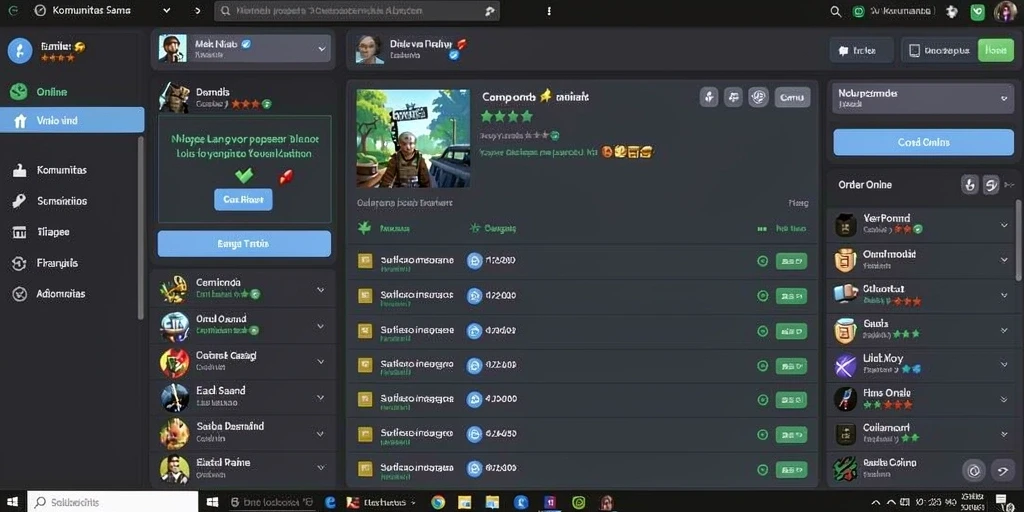1024x512 pixels.
Task: Click the green button in top-right toolbar
Action: point(996,50)
